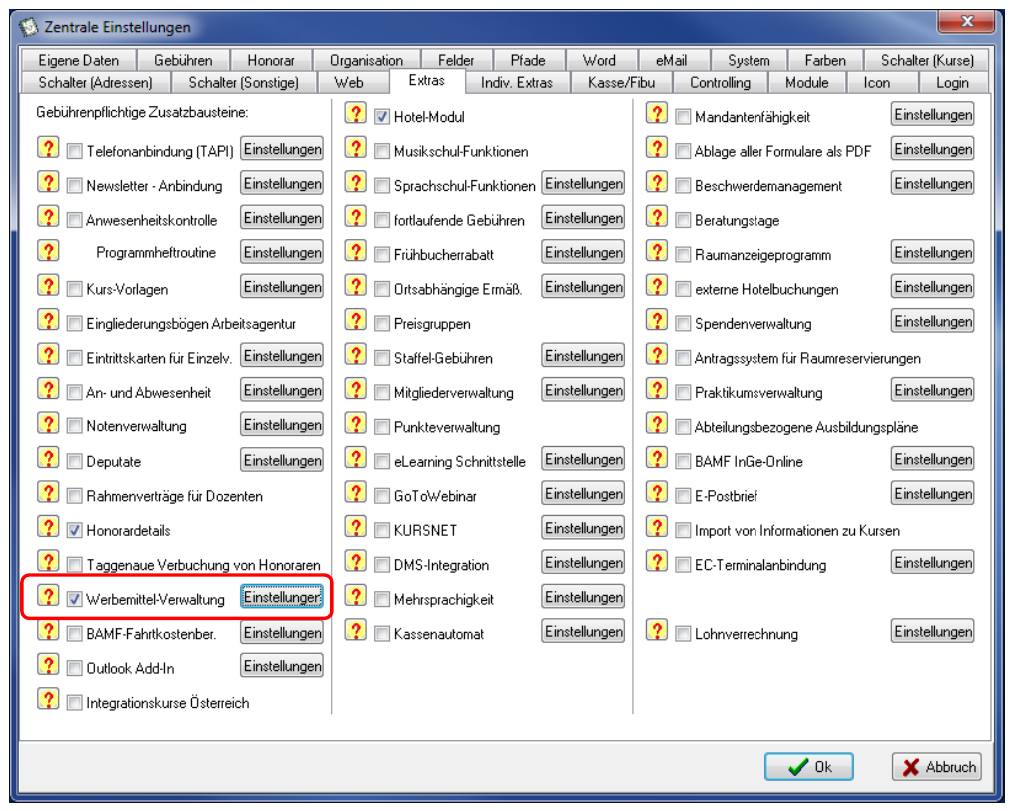
Task: Click Einstellungen next to Raumanzeigeprogramm
Action: coord(933,252)
